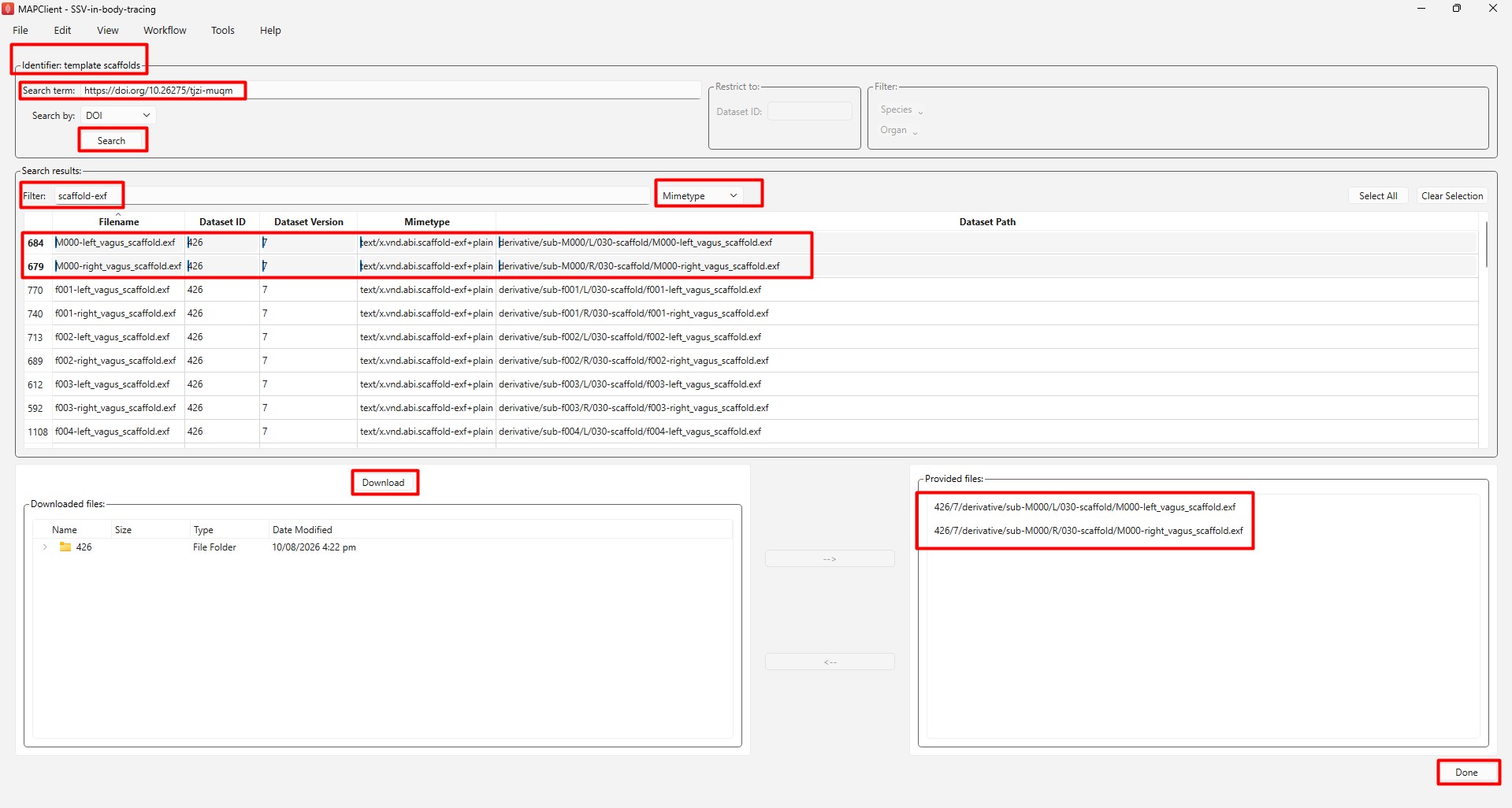Image resolution: width=1512 pixels, height=808 pixels.
Task: Open the View menu
Action: [x=108, y=30]
